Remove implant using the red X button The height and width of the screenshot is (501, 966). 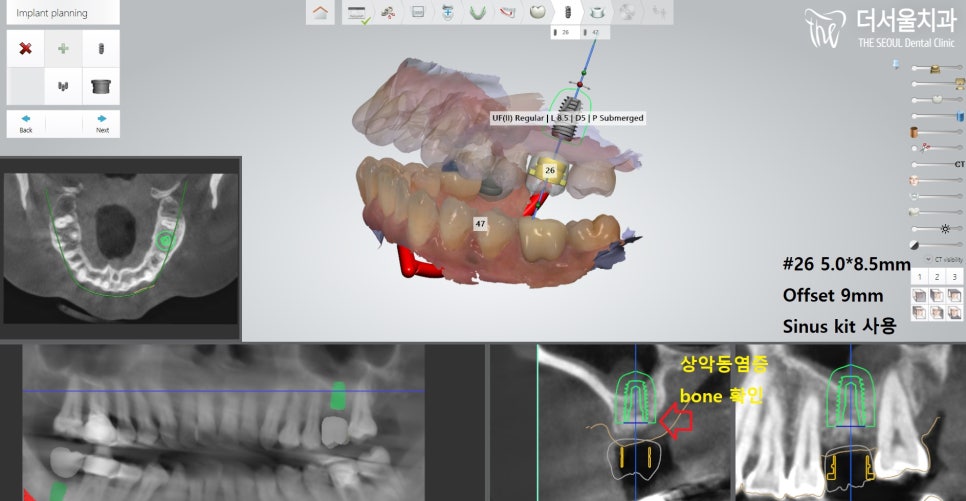[25, 49]
